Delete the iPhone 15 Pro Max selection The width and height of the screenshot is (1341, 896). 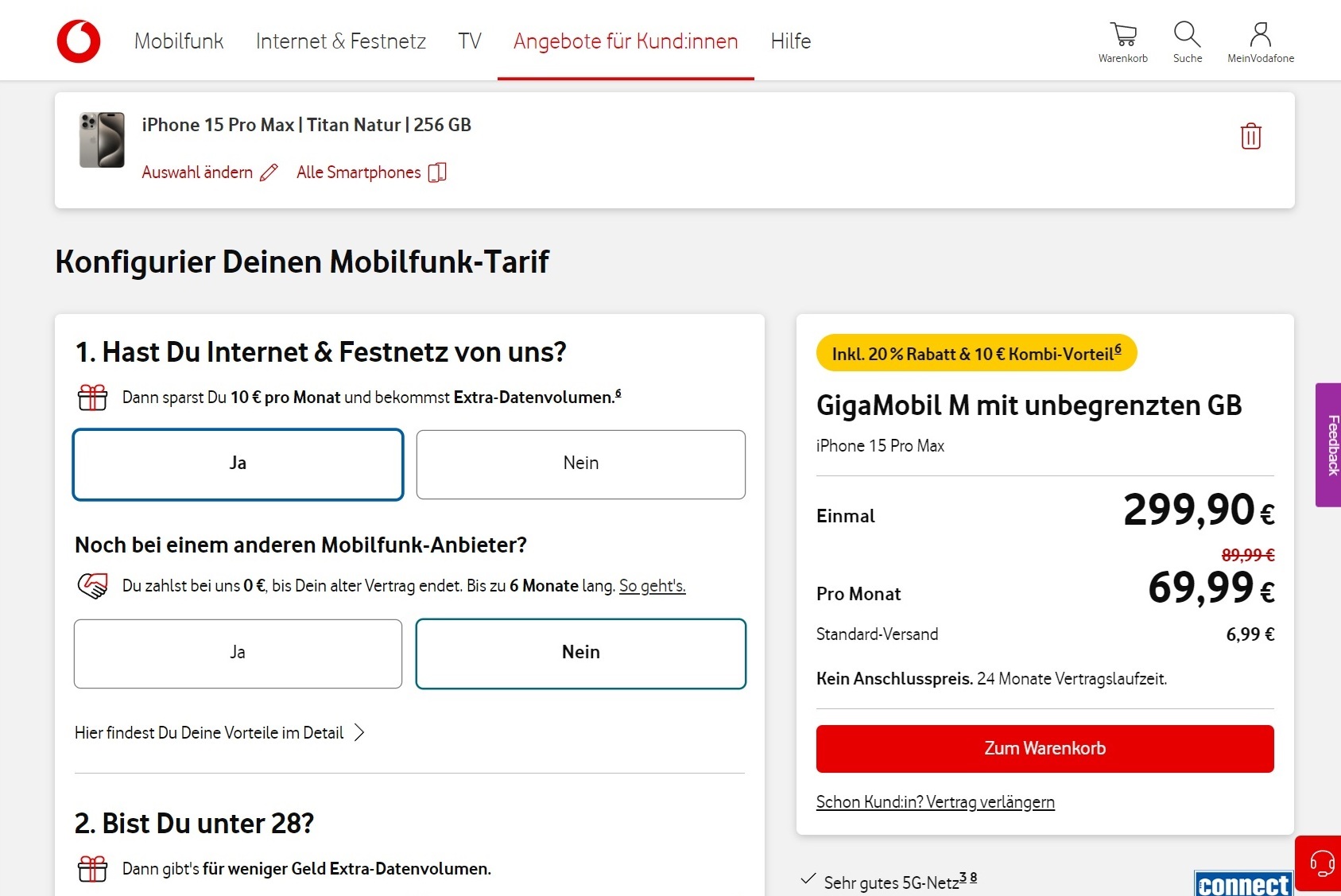(1251, 136)
